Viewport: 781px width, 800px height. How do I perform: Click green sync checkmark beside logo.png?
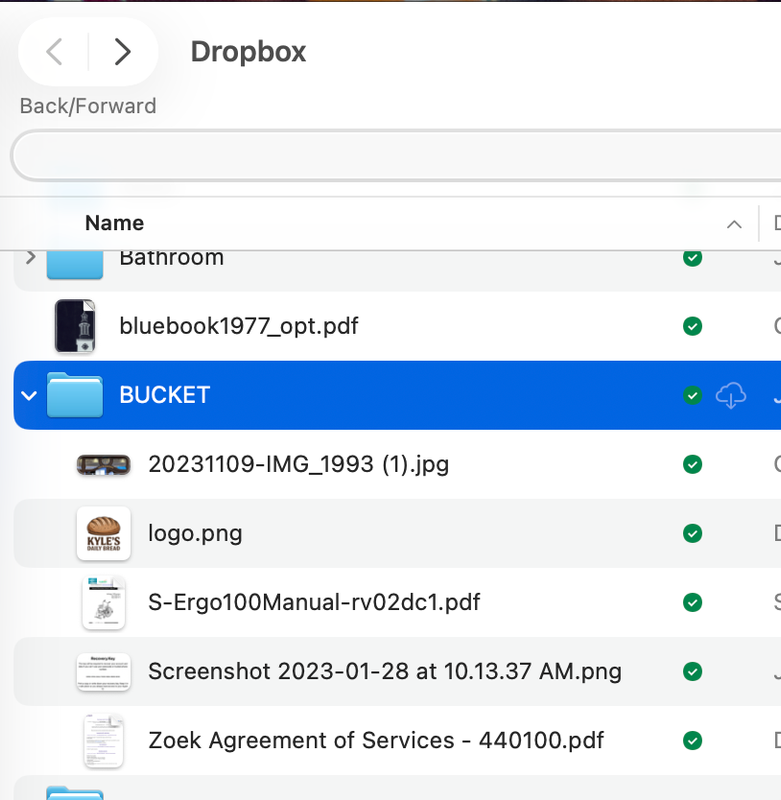tap(692, 534)
